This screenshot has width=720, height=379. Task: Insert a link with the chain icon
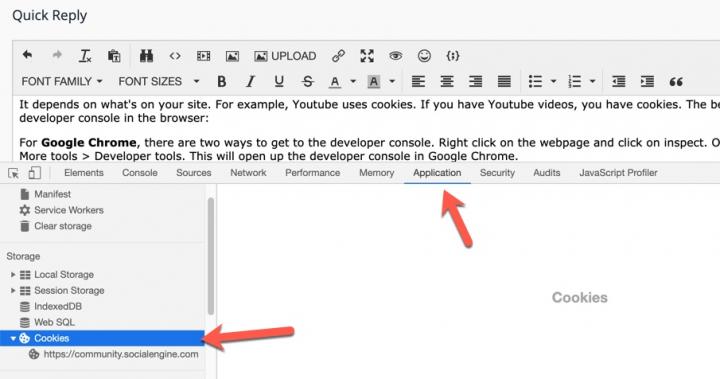pos(338,56)
